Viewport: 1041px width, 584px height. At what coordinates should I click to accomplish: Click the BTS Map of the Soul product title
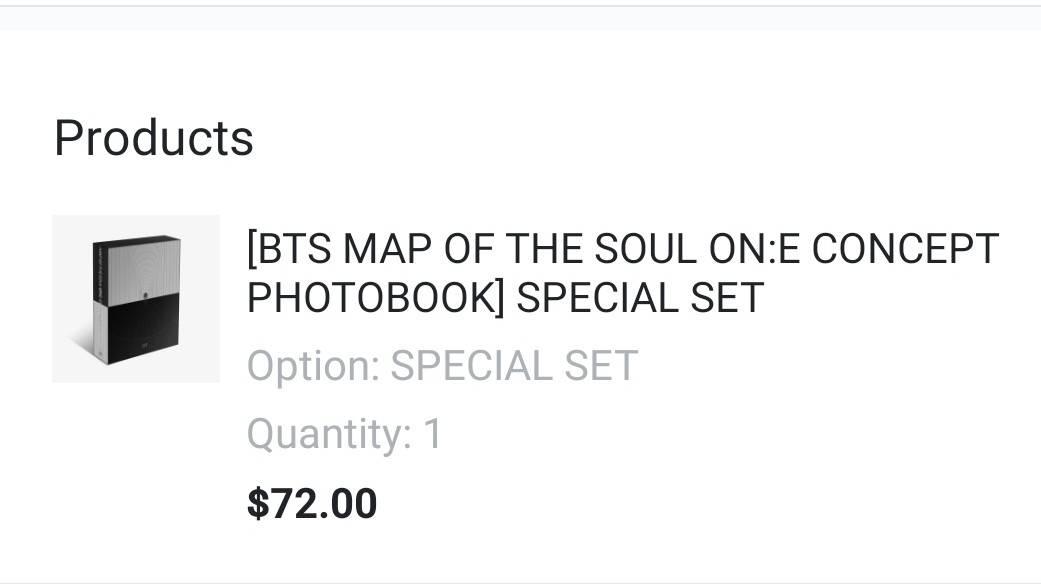[x=622, y=272]
